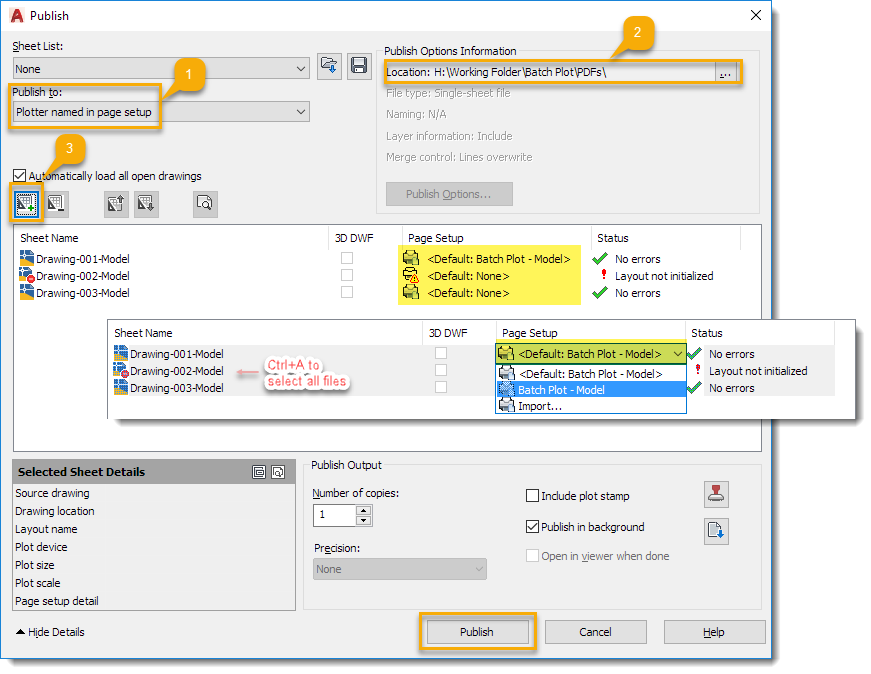
Task: Enable Include plot stamp
Action: pyautogui.click(x=531, y=495)
